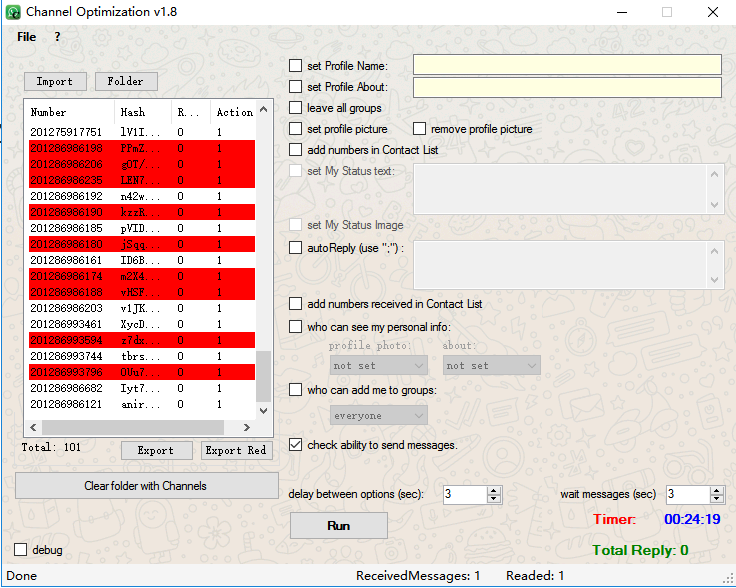This screenshot has height=588, width=736.
Task: Click the list's scroll right arrow
Action: [246, 427]
